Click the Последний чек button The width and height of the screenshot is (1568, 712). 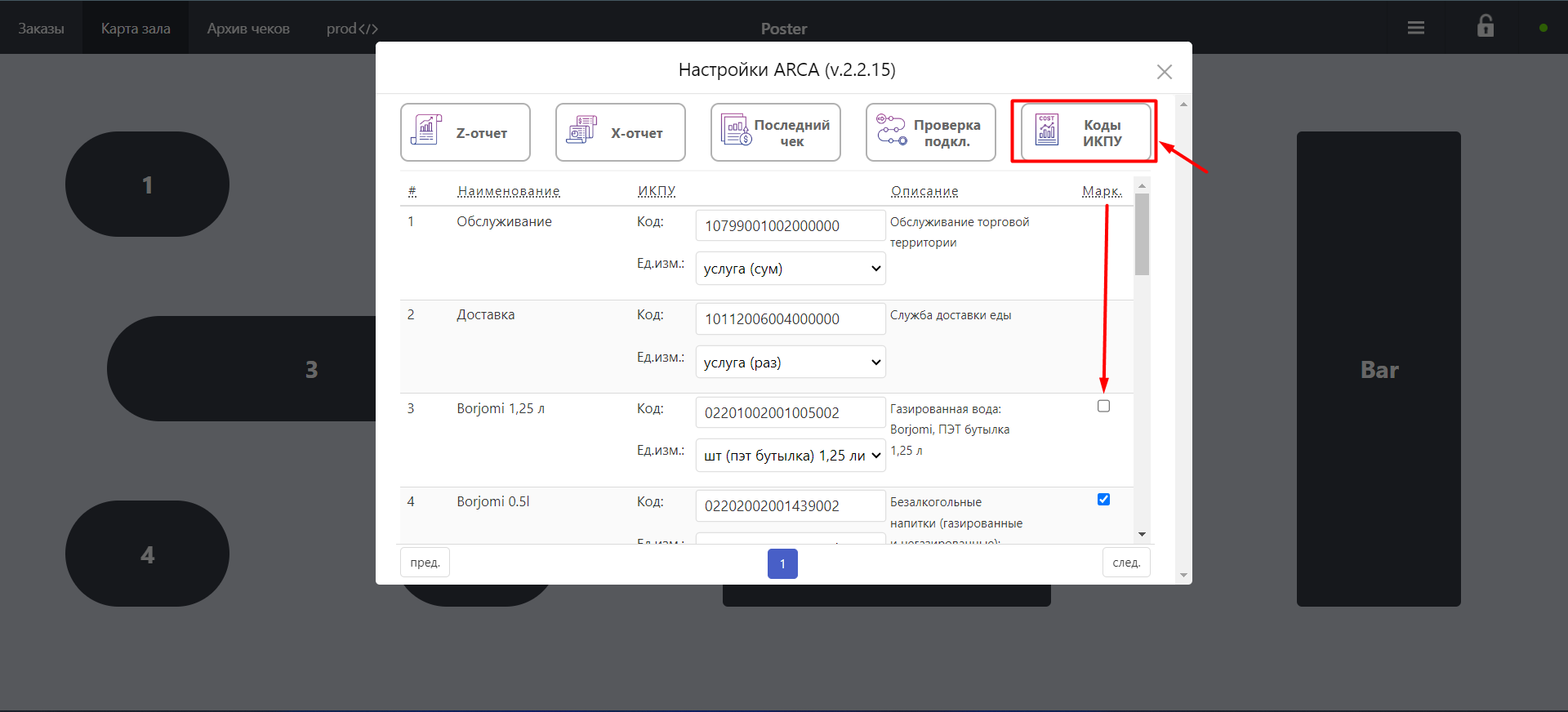[776, 132]
